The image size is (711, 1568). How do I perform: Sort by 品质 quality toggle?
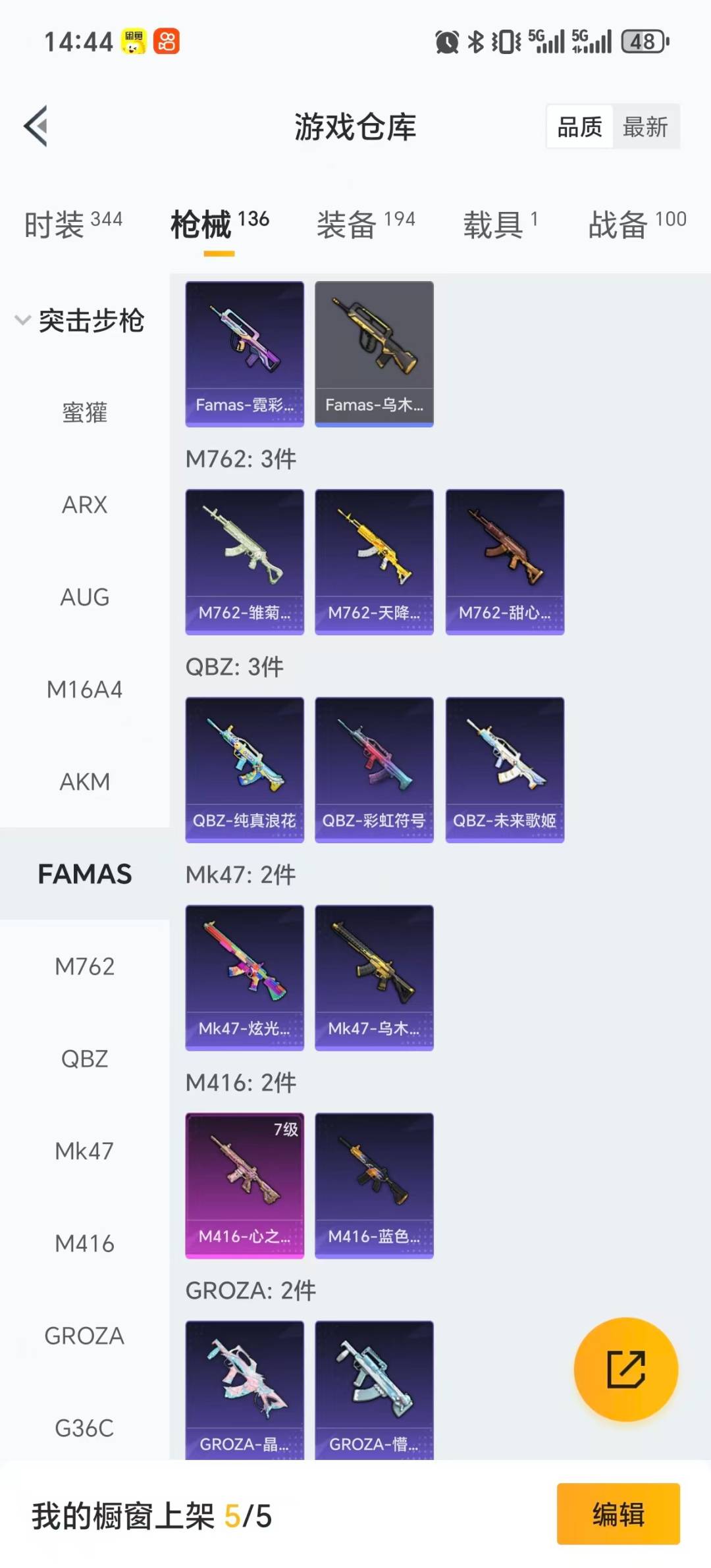[x=580, y=126]
